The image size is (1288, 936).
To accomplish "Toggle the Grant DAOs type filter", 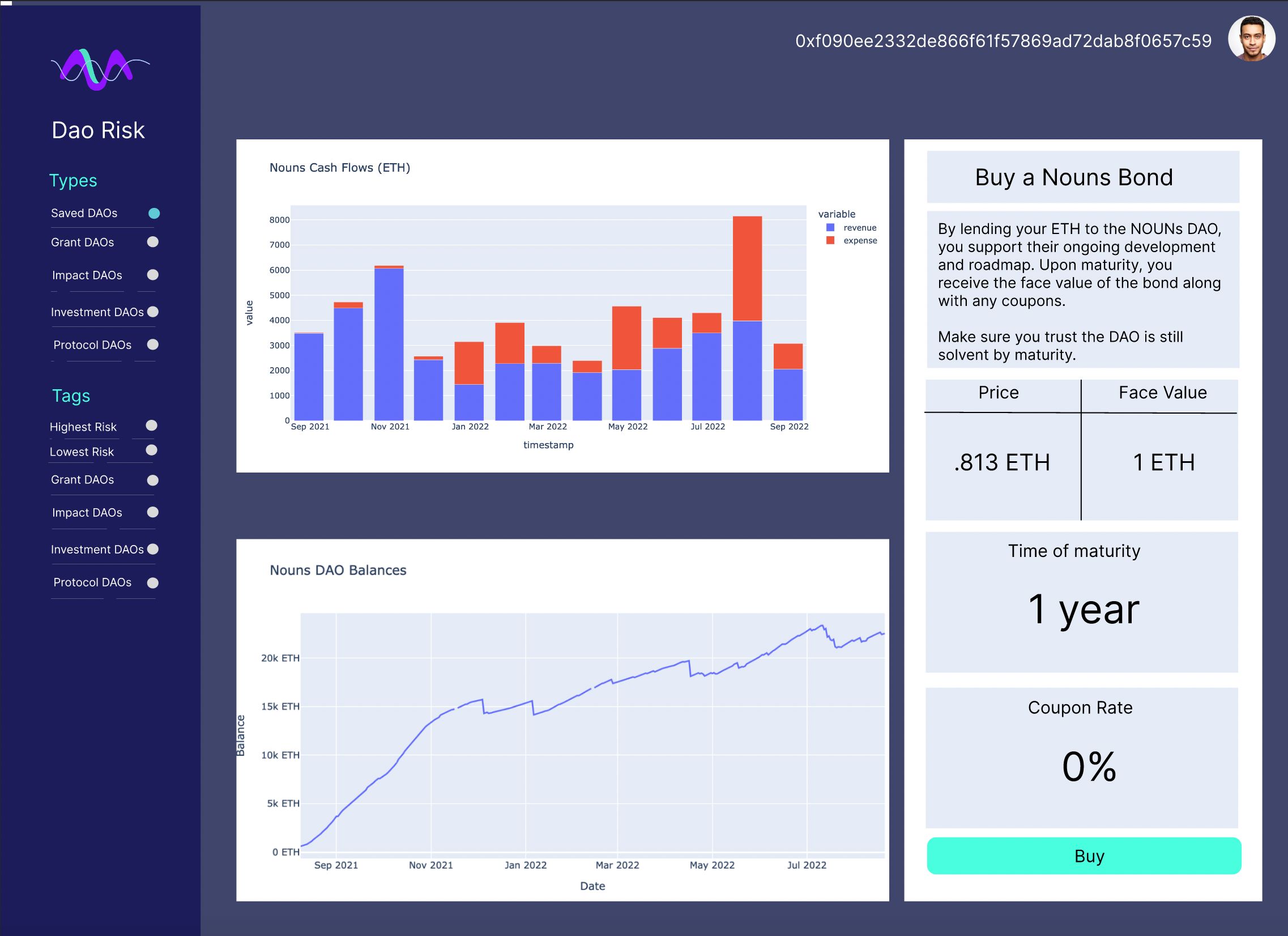I will tap(152, 243).
